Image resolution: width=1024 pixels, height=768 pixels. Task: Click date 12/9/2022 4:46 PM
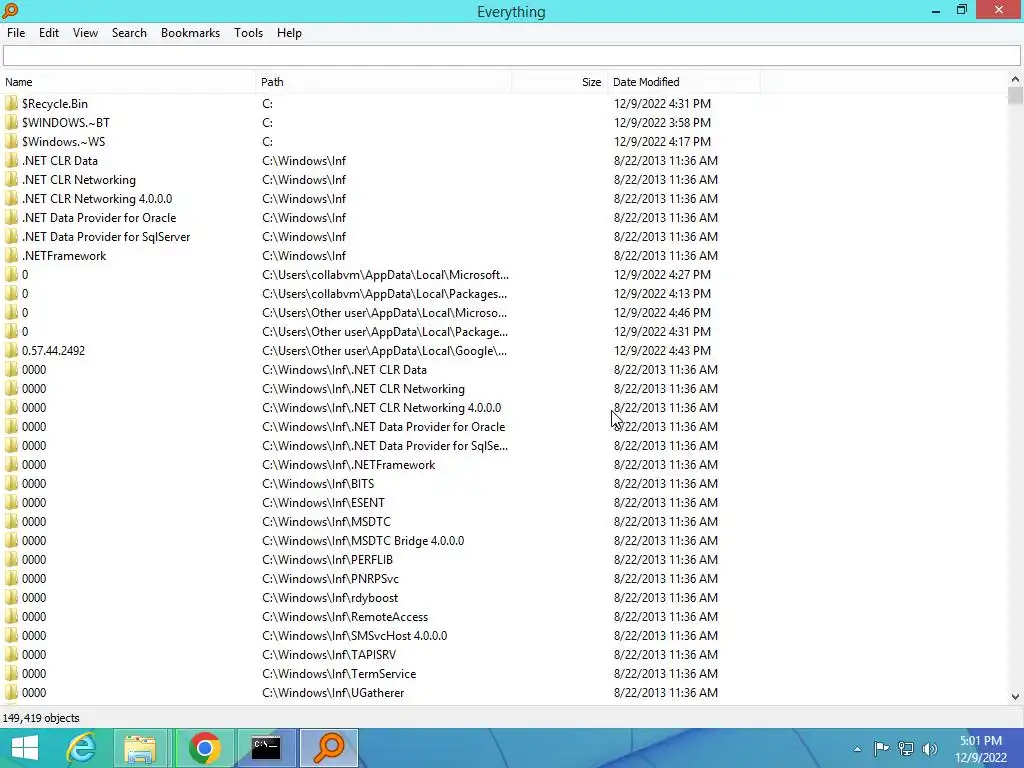tap(662, 312)
